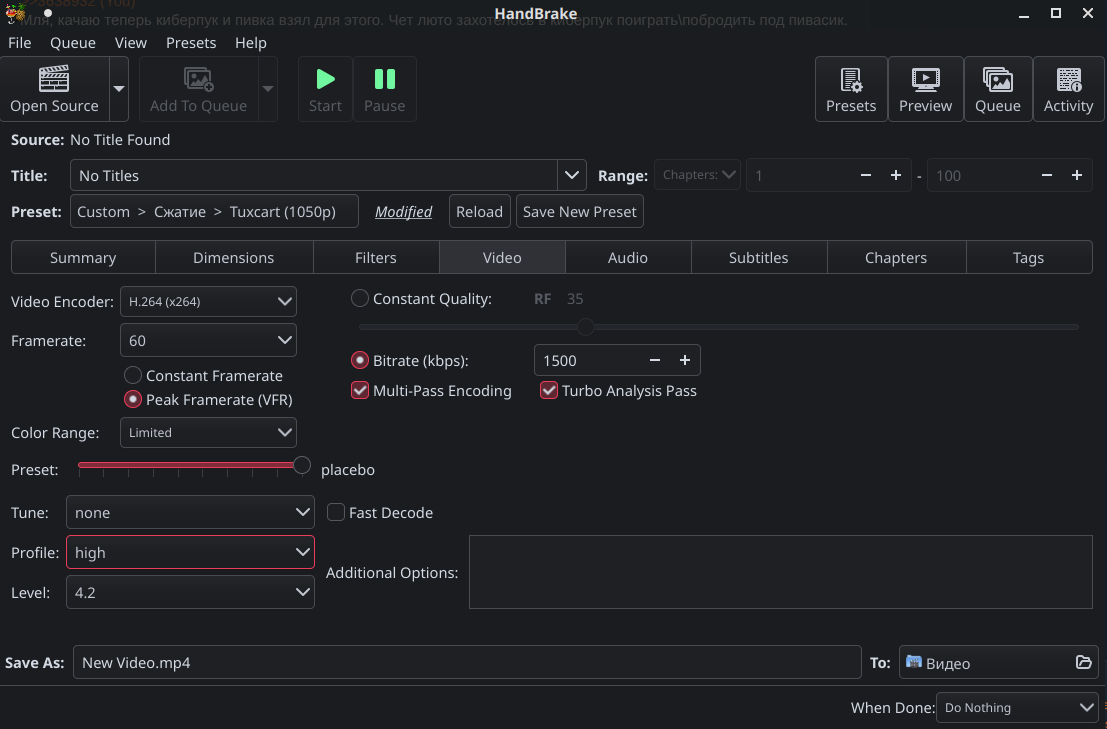Expand the Video Encoder dropdown
This screenshot has width=1107, height=729.
[x=208, y=301]
